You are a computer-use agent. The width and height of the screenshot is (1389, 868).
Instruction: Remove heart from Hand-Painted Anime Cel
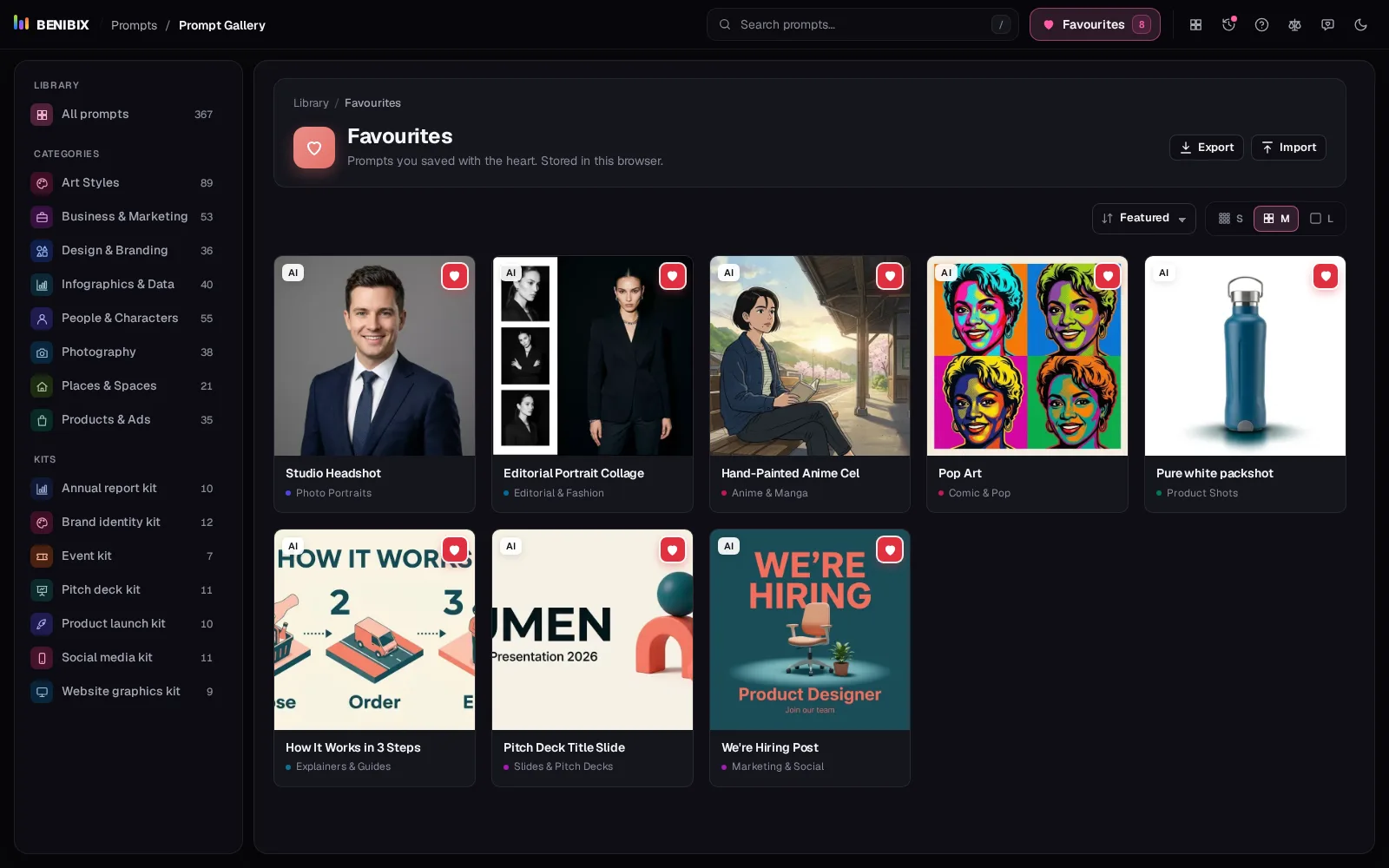click(889, 276)
